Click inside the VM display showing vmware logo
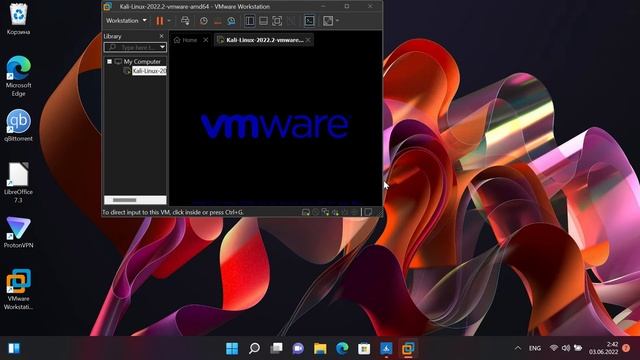 (x=276, y=126)
